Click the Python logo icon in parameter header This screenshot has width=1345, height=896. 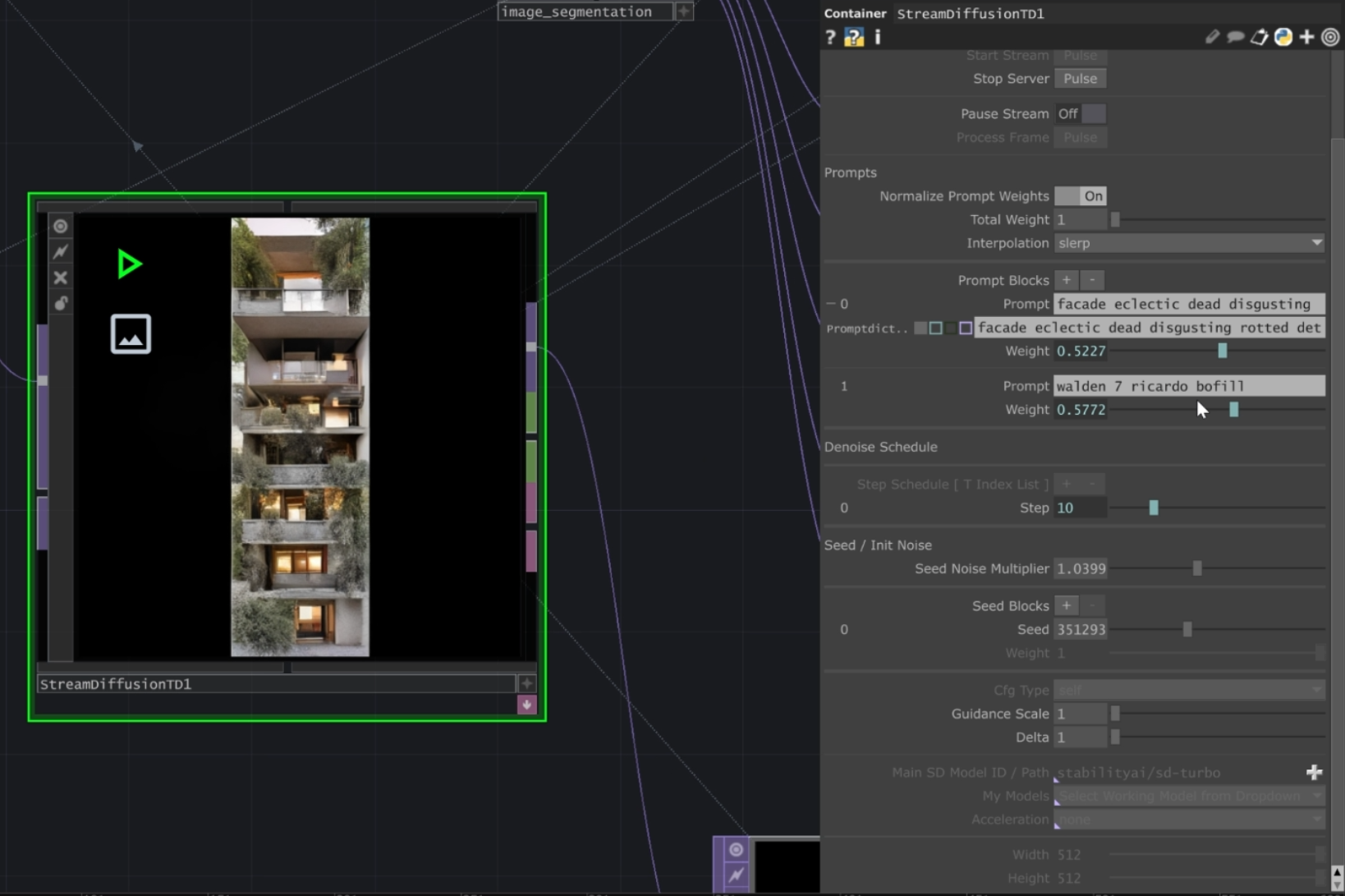point(1283,37)
